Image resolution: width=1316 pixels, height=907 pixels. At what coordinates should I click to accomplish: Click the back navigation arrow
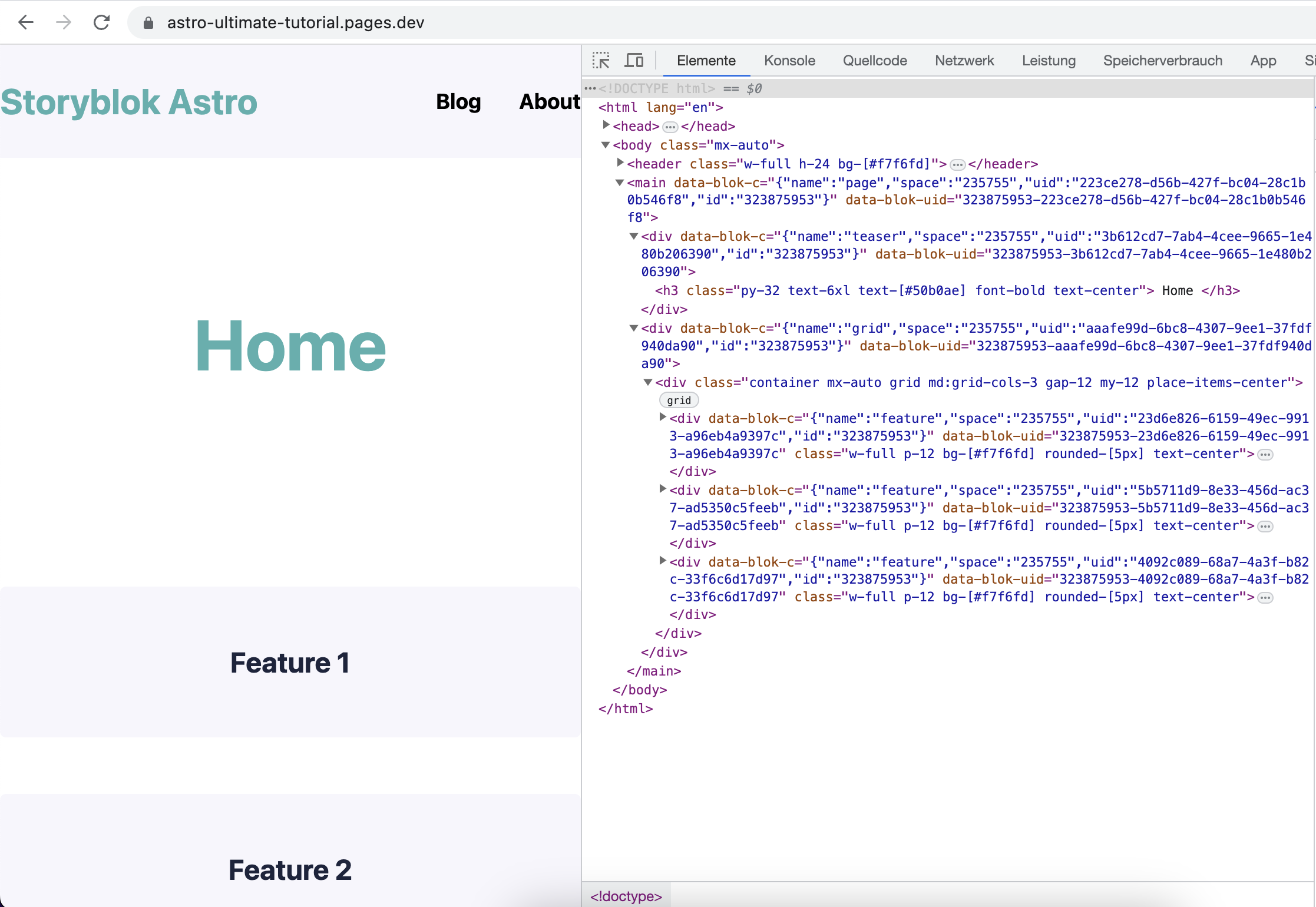25,22
